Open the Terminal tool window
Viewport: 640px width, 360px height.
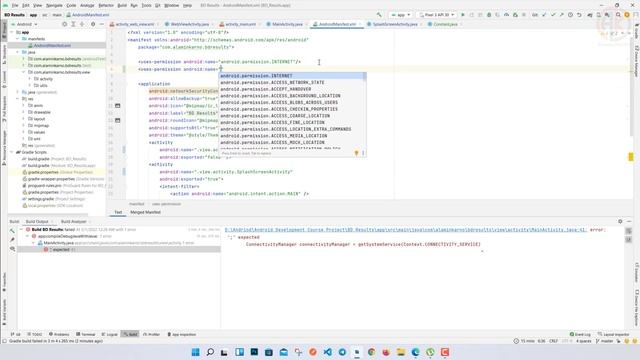86,334
